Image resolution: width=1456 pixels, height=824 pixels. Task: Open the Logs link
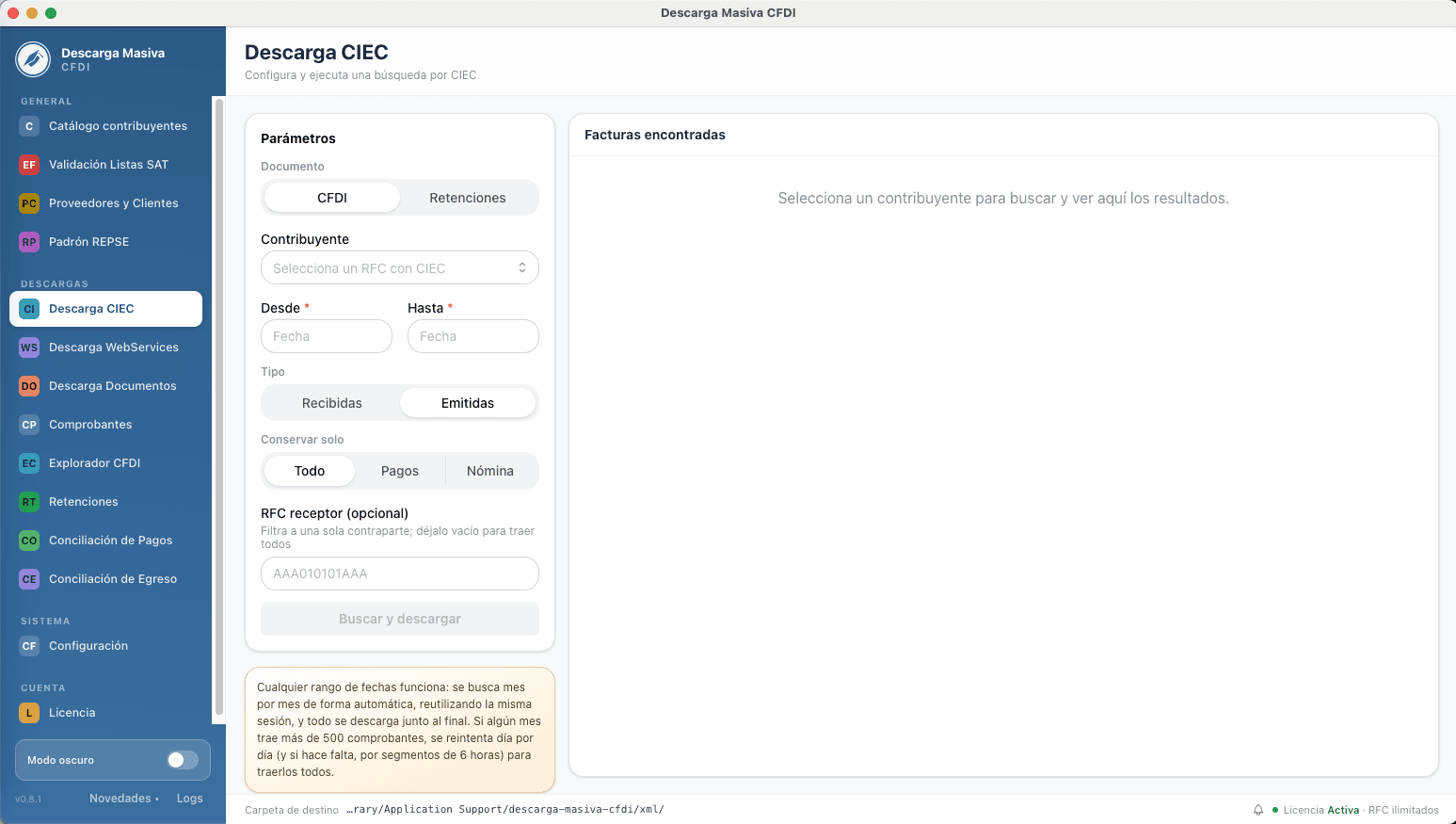coord(189,799)
